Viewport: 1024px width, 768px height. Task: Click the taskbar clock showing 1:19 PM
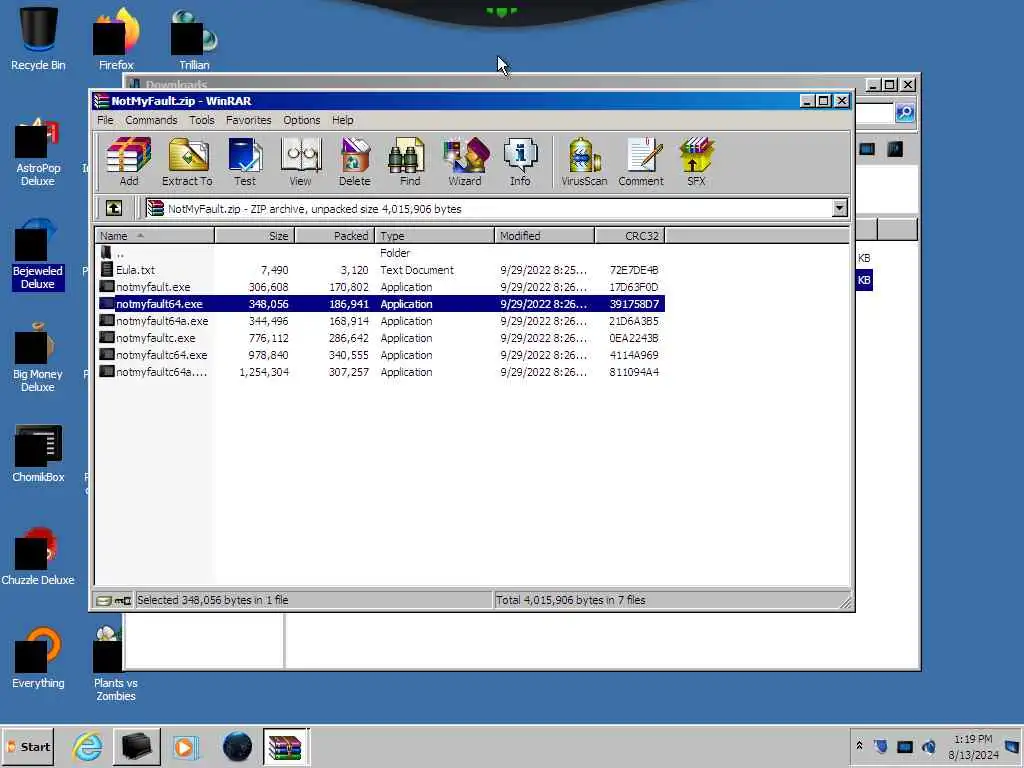point(973,746)
